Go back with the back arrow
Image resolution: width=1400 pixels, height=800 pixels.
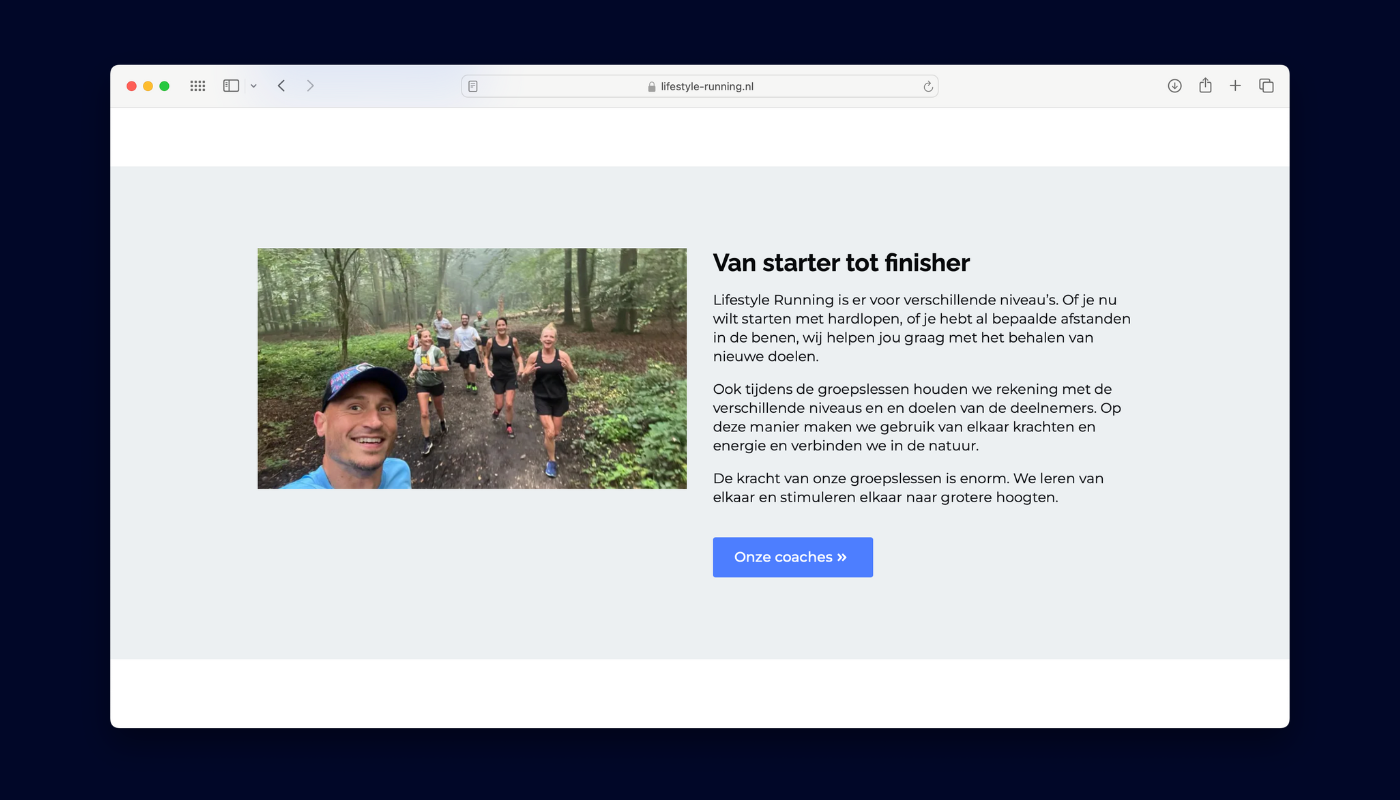281,86
